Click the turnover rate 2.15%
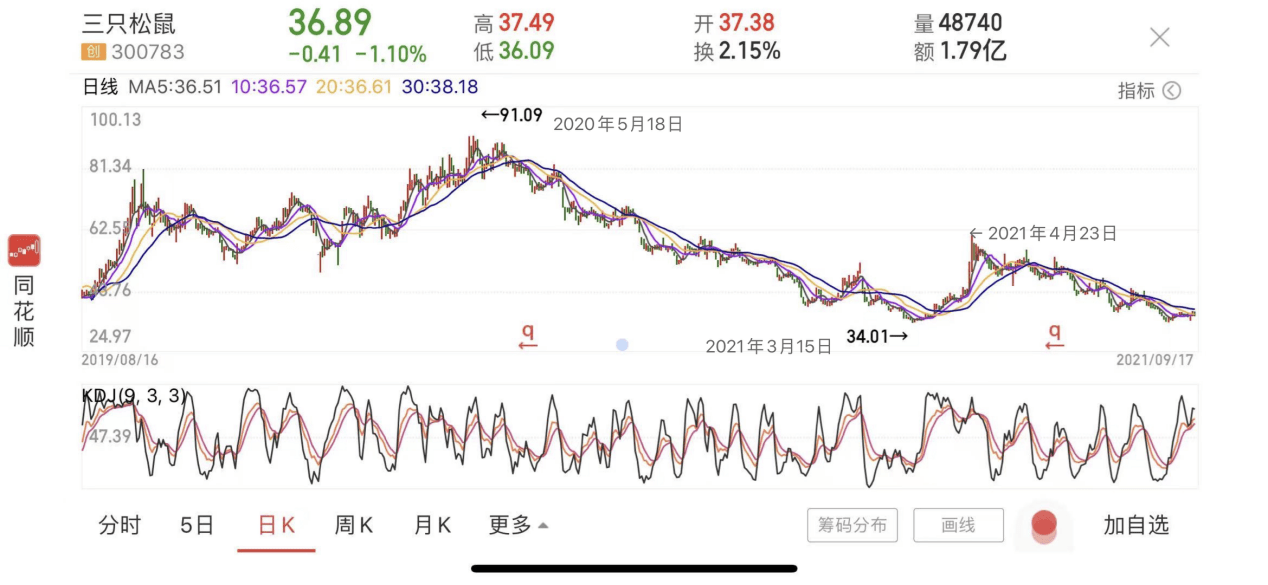The image size is (1268, 585). coord(749,51)
